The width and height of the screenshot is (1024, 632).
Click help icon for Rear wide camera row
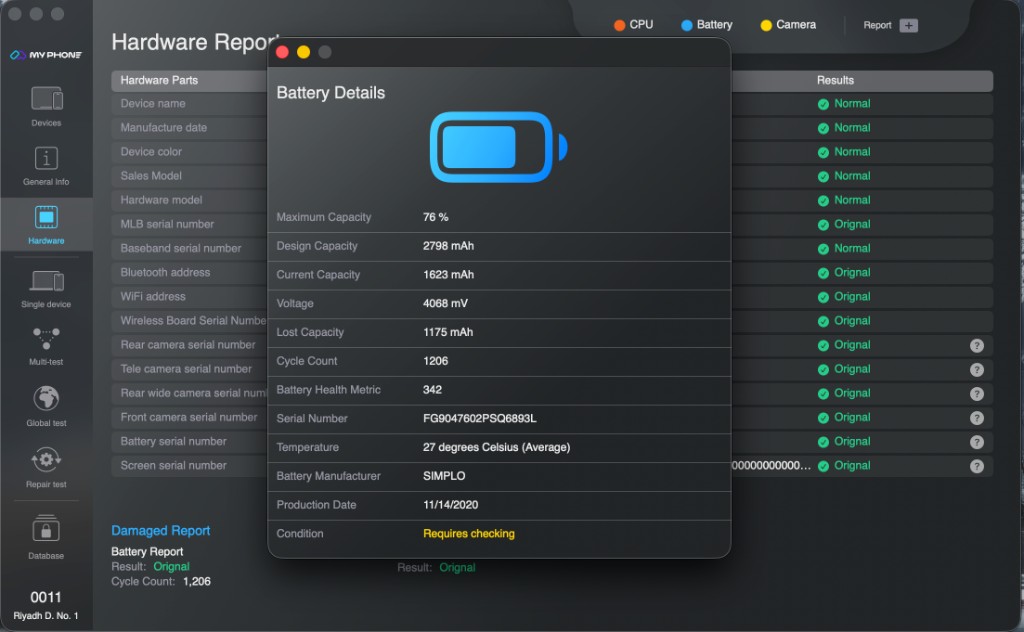976,394
